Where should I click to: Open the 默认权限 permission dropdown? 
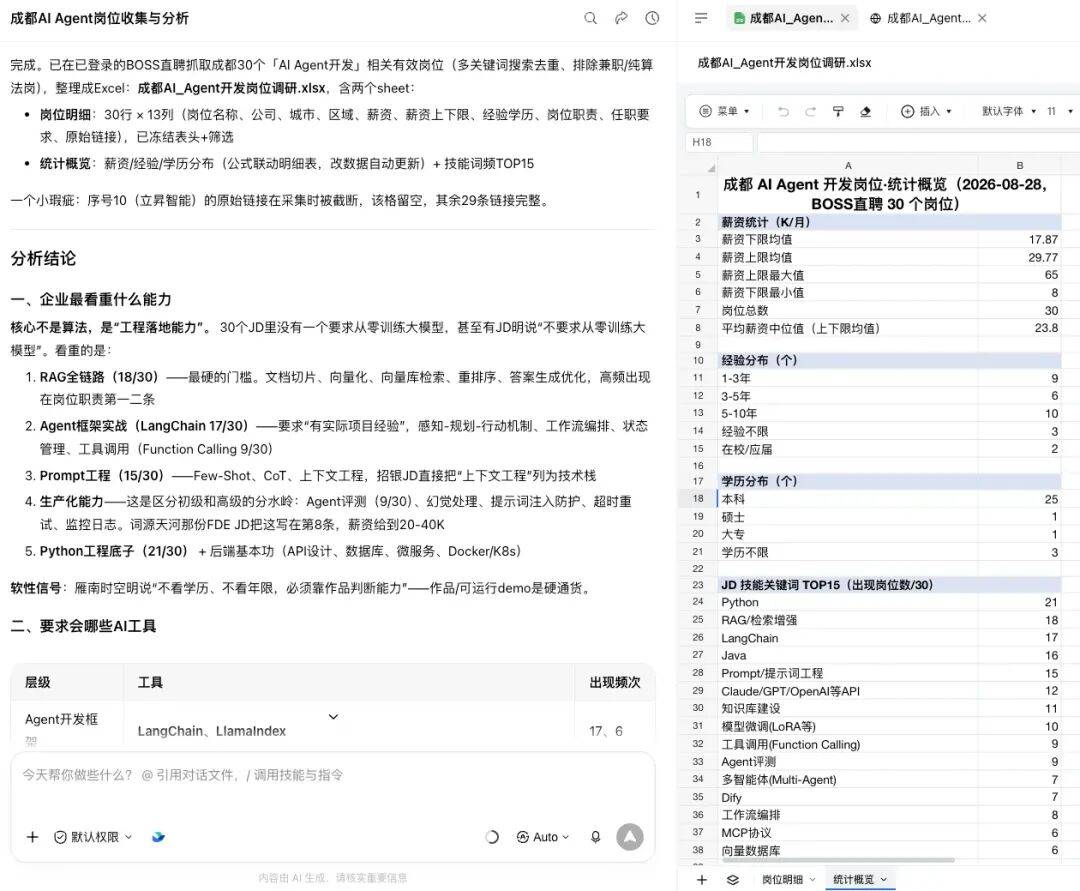tap(93, 837)
